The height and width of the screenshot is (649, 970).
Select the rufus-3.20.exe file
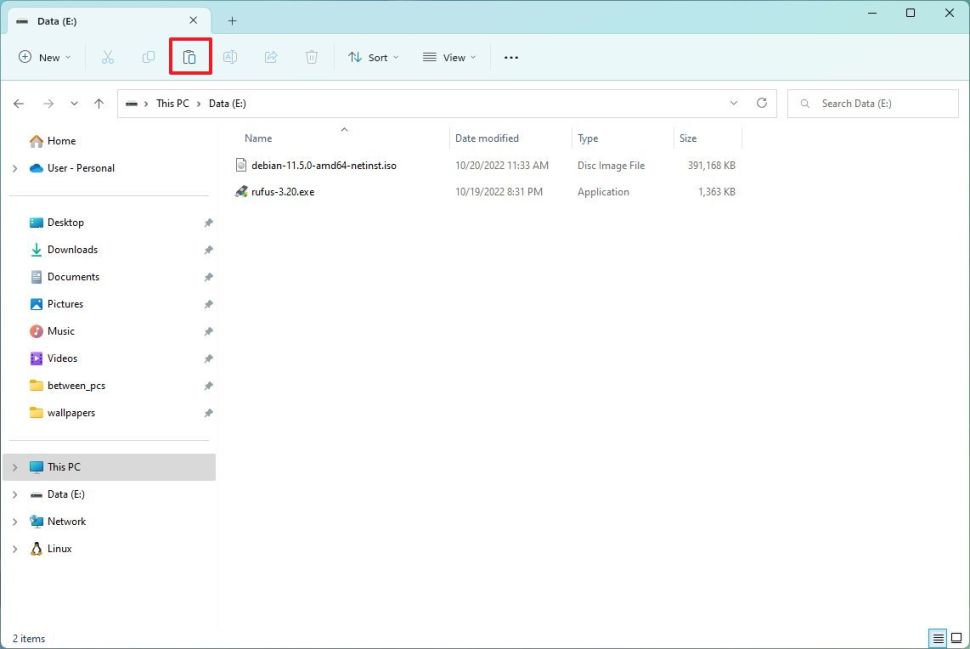[283, 192]
